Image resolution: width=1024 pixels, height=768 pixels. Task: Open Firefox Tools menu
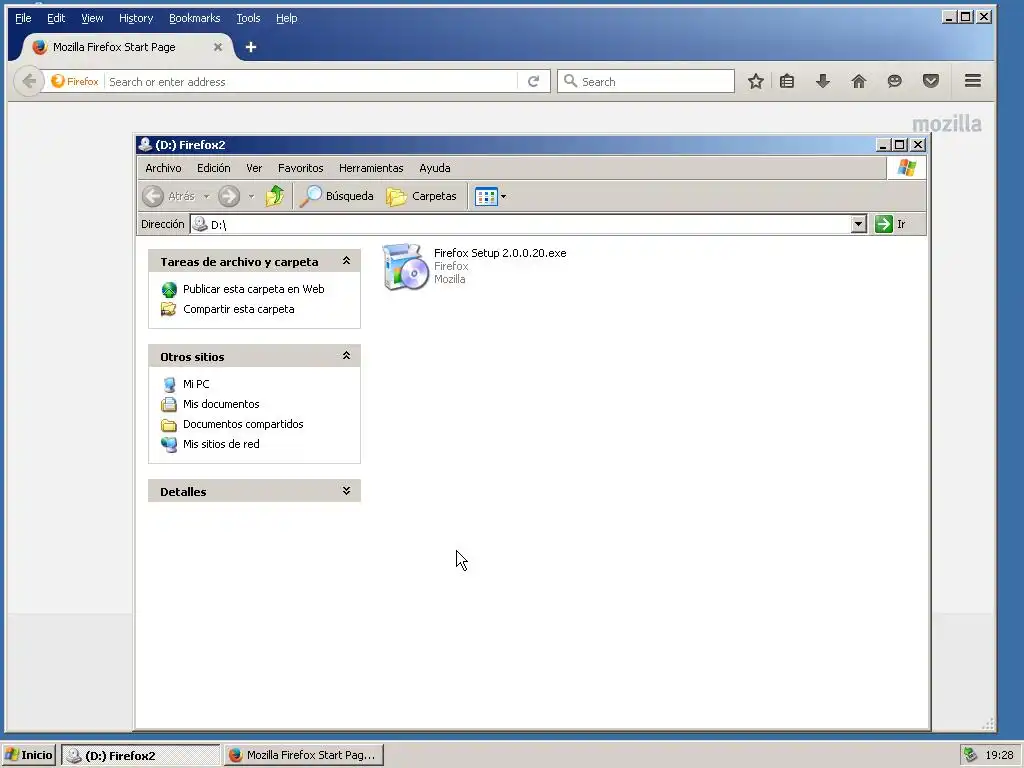pos(248,18)
